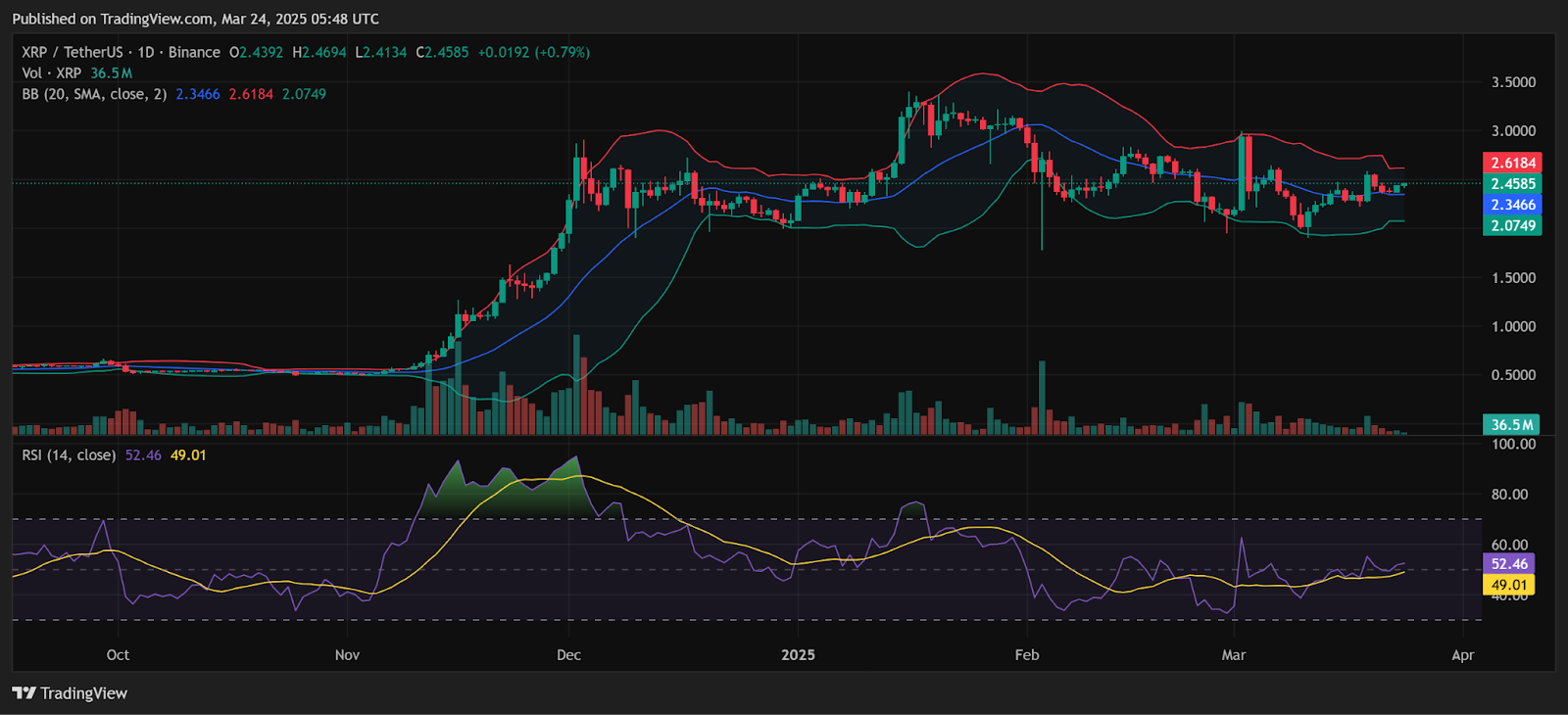Click the 3.5000 level on price axis
1568x715 pixels.
[x=1513, y=82]
